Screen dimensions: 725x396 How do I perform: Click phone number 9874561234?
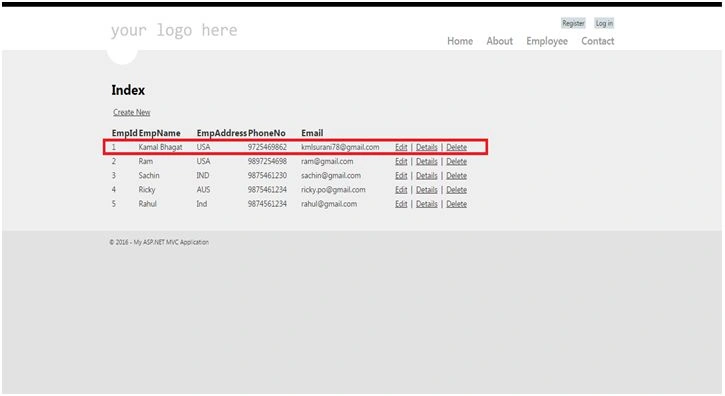click(267, 204)
